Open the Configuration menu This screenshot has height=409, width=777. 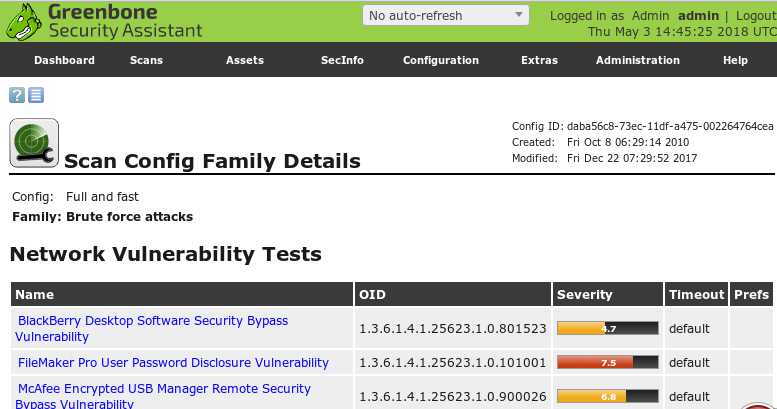(441, 60)
